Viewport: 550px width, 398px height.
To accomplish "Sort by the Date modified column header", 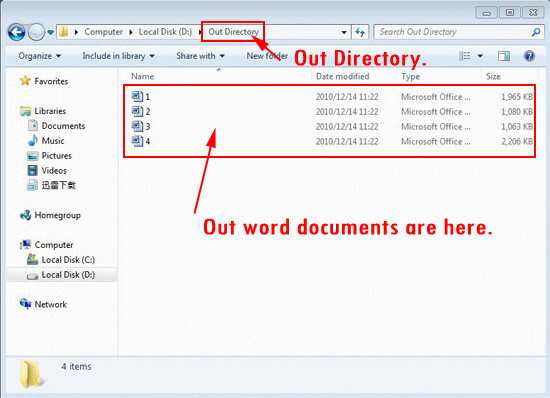I will pos(342,76).
